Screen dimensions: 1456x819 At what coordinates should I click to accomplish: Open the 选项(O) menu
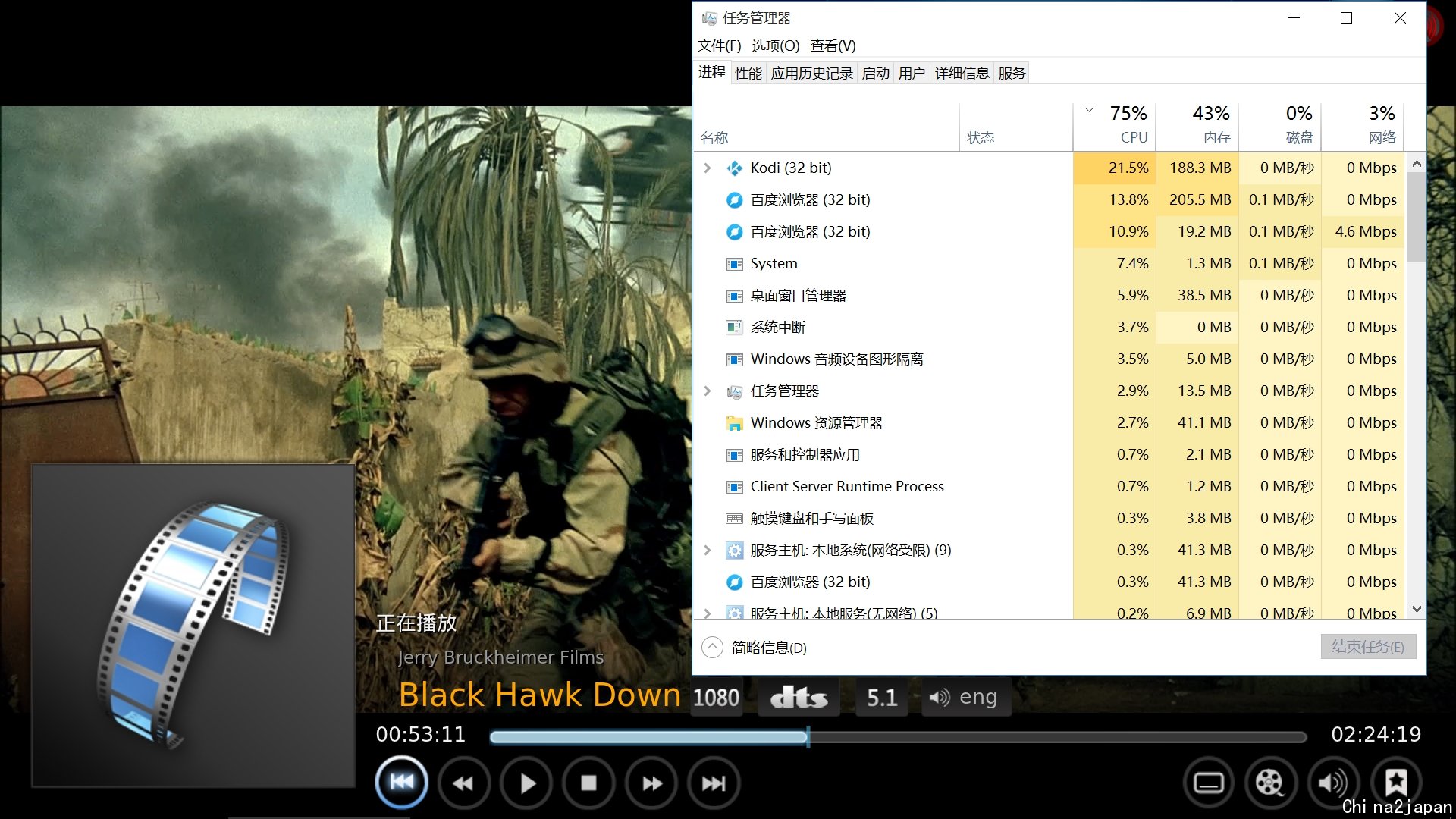pyautogui.click(x=775, y=45)
